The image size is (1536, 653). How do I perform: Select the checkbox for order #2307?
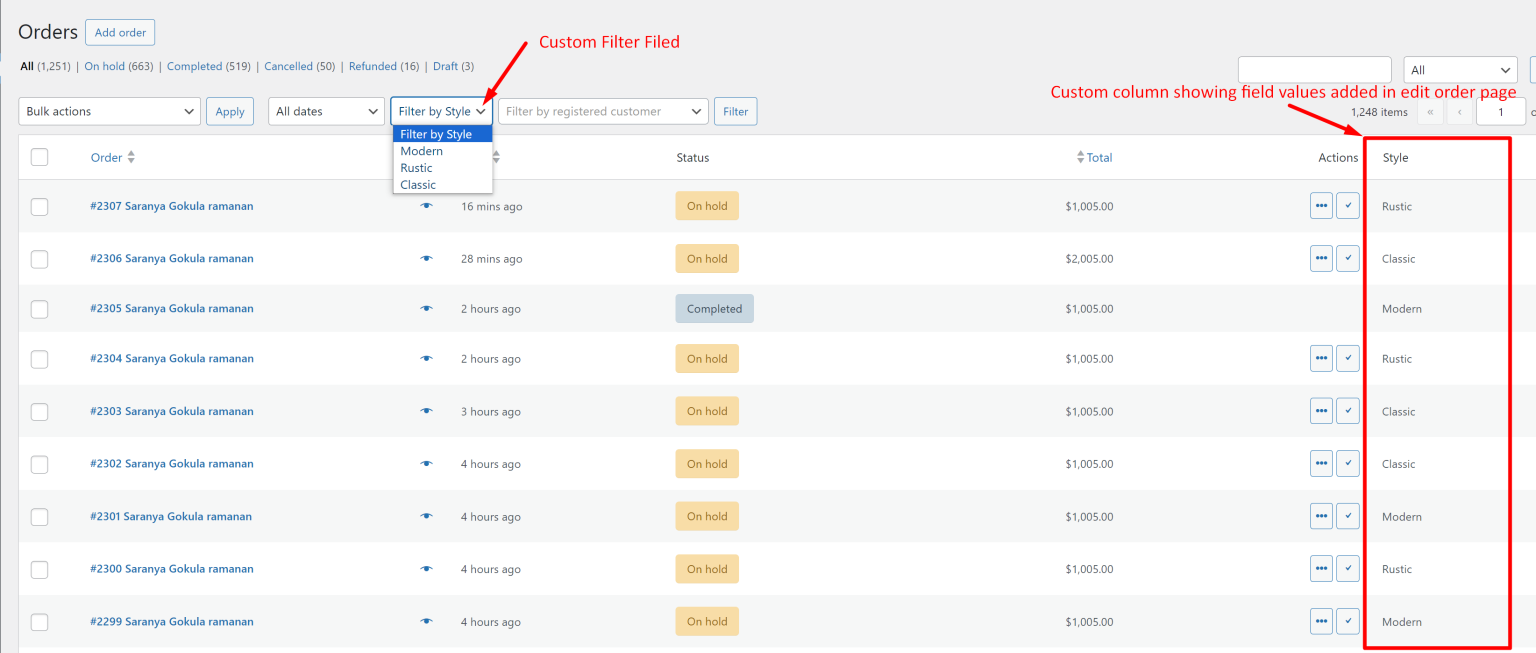(39, 206)
